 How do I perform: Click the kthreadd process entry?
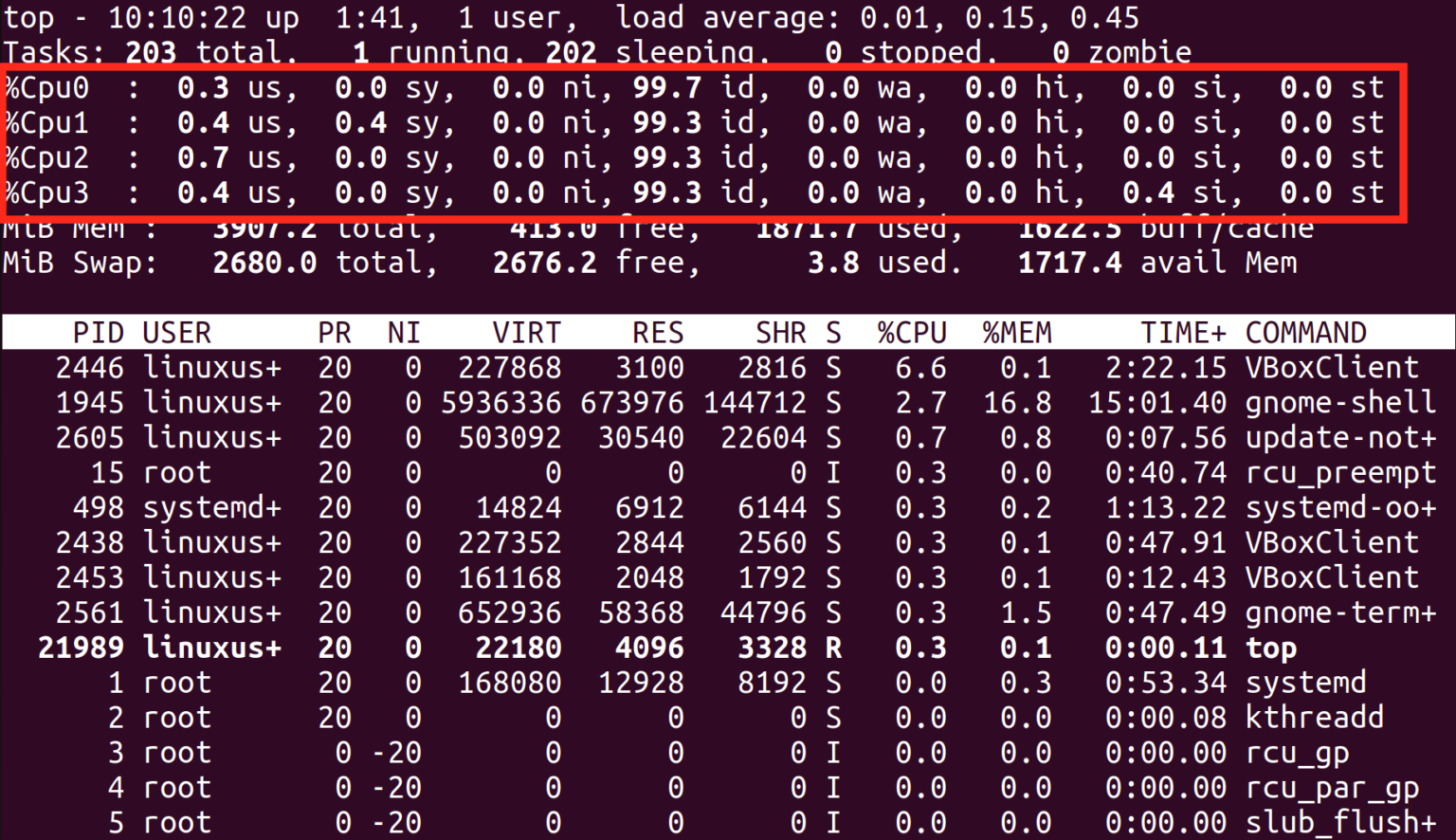tap(1314, 718)
